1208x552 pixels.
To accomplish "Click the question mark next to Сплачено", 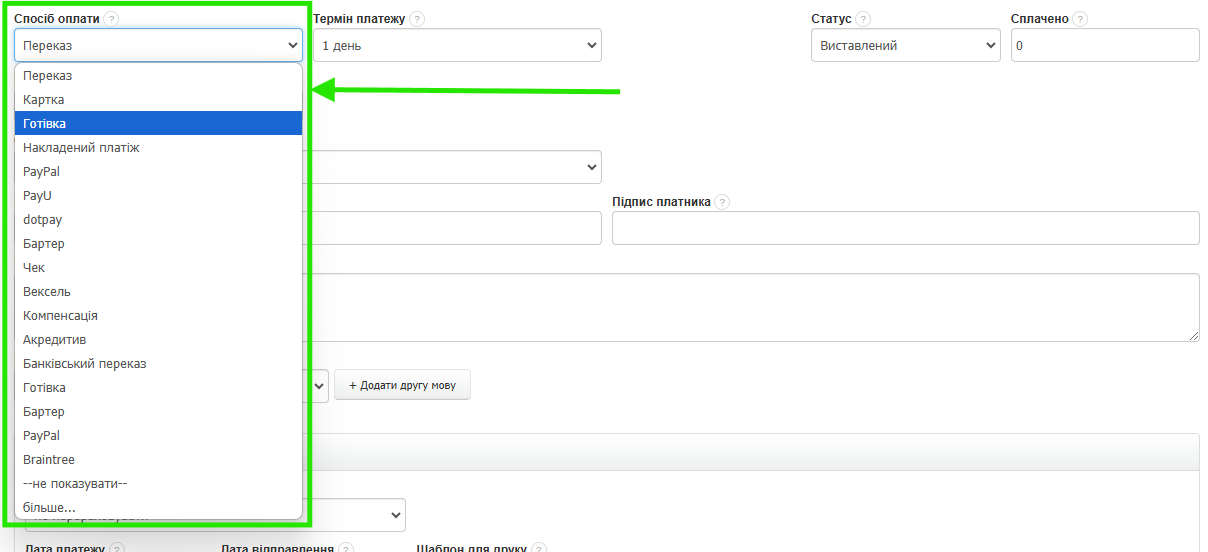I will pyautogui.click(x=1079, y=19).
